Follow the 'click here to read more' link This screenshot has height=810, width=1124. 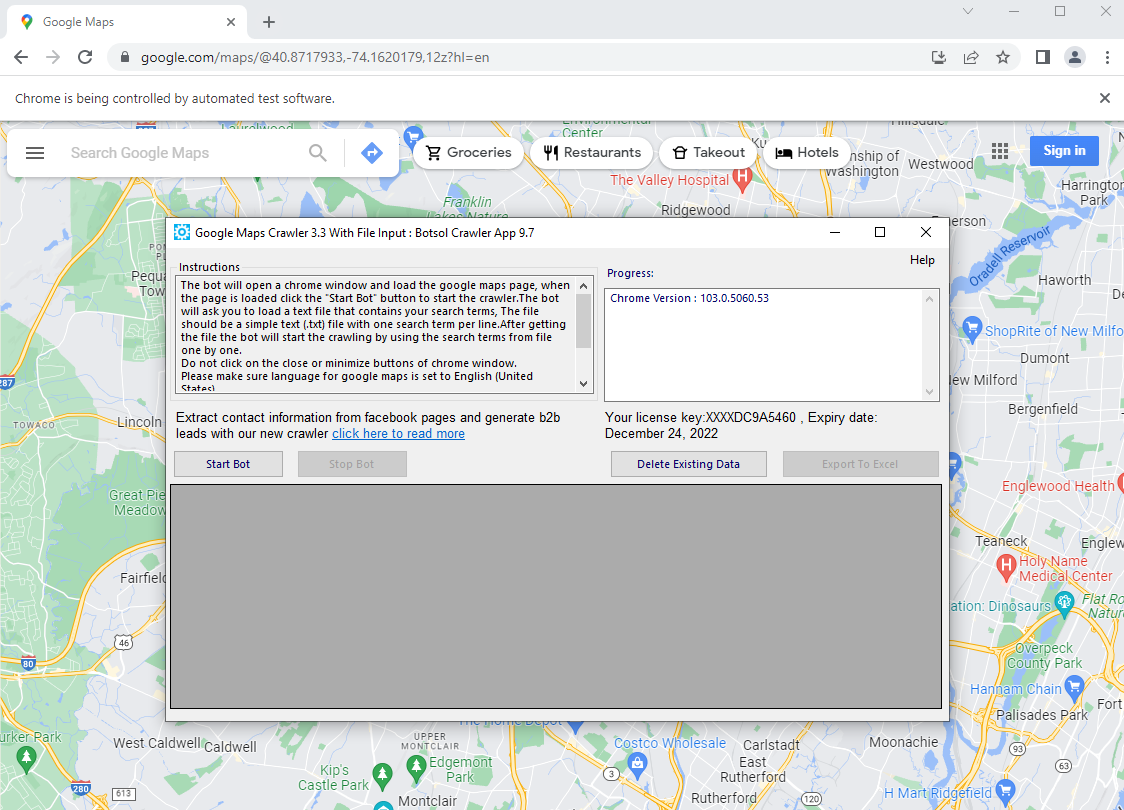click(x=398, y=434)
